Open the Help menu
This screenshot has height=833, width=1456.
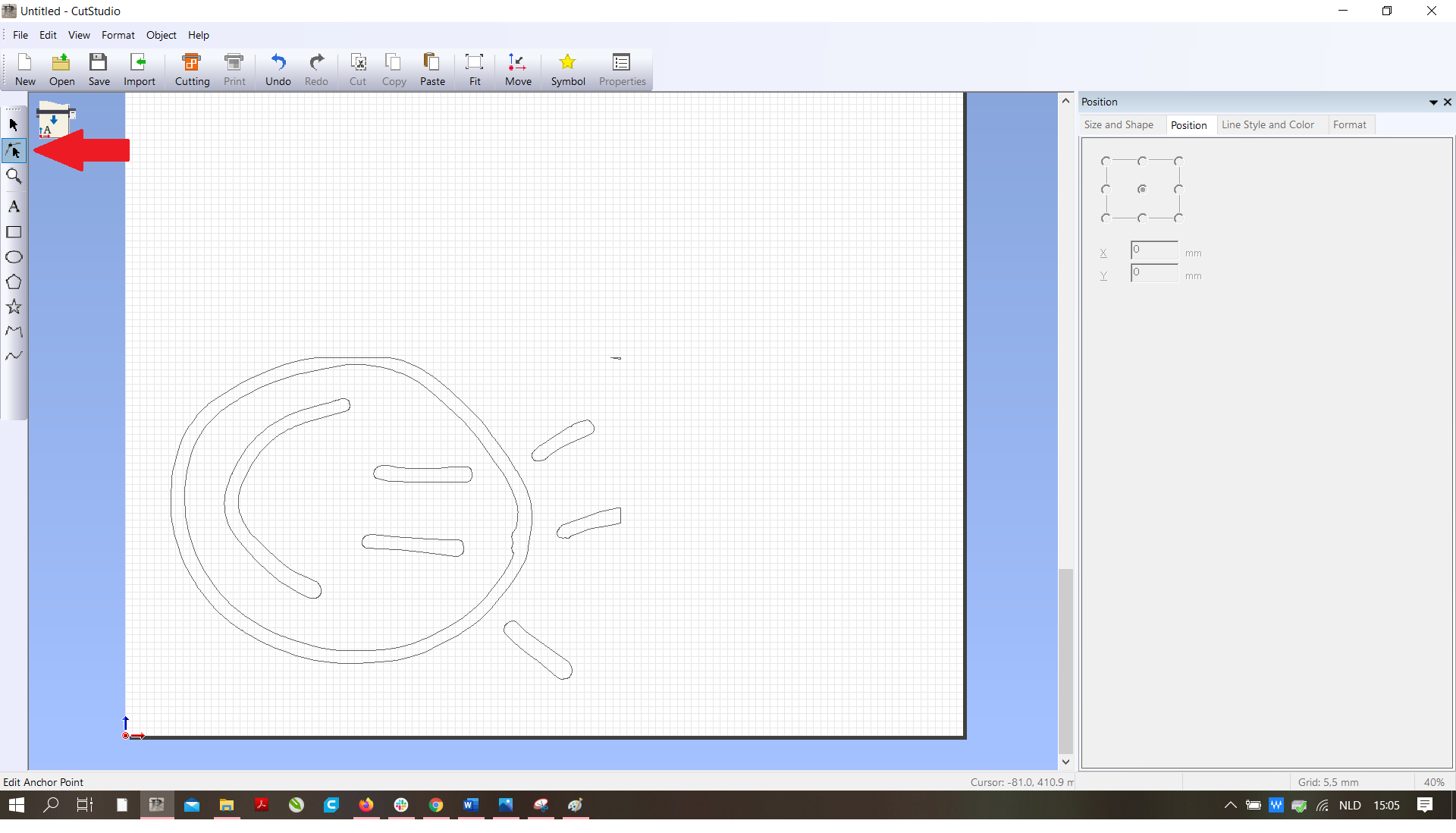click(x=199, y=35)
